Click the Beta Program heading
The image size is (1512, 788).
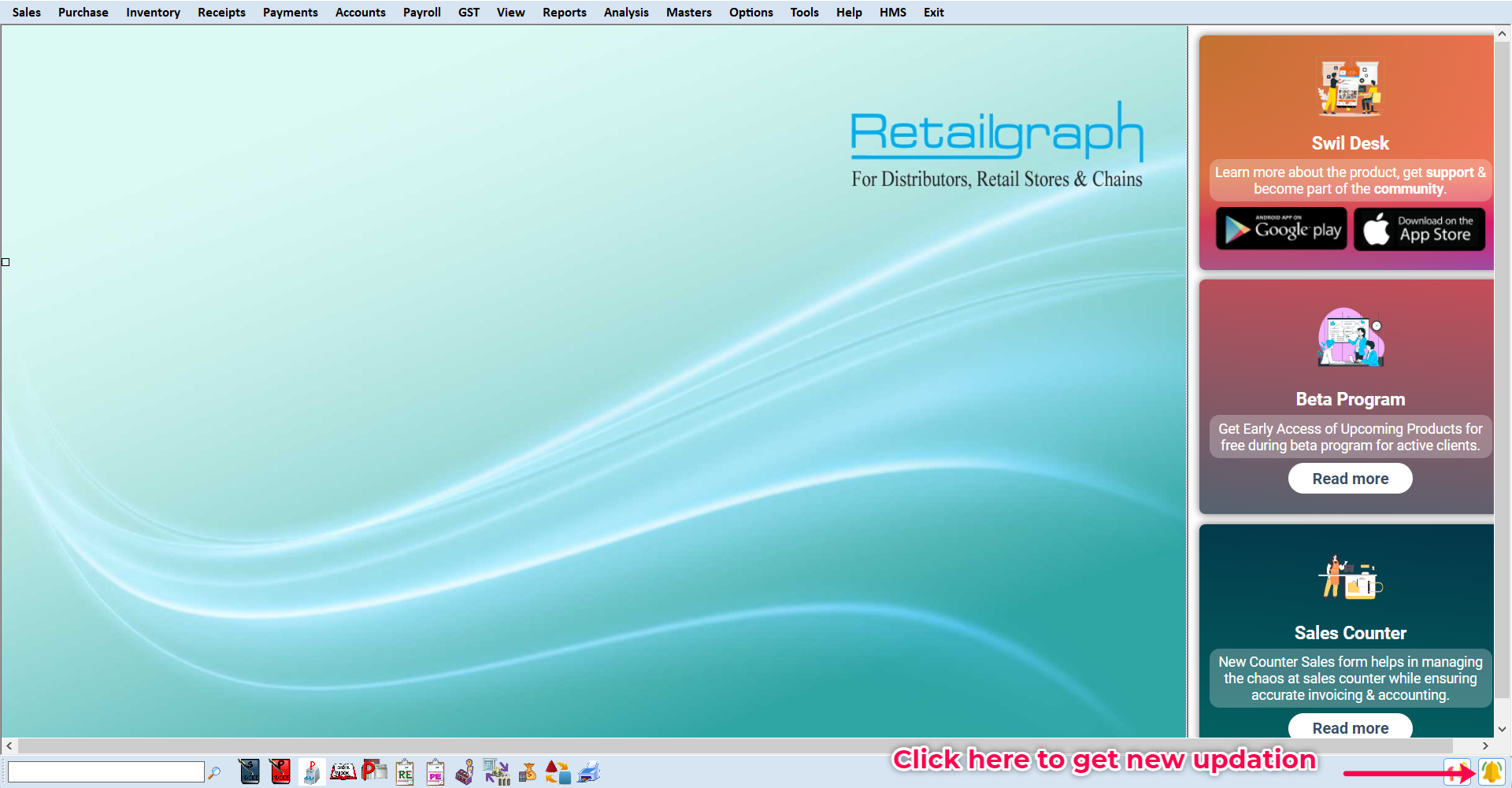[x=1350, y=399]
